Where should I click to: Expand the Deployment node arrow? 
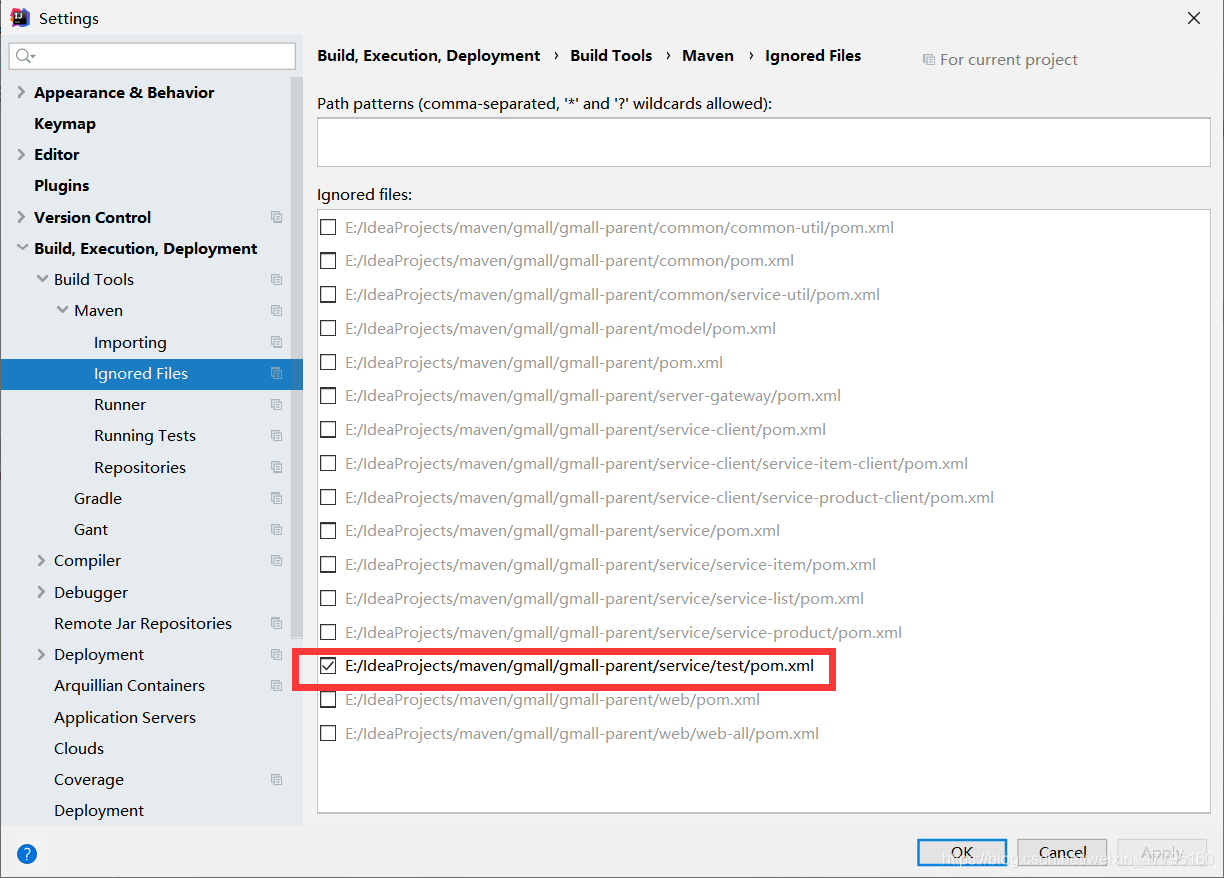[x=42, y=654]
